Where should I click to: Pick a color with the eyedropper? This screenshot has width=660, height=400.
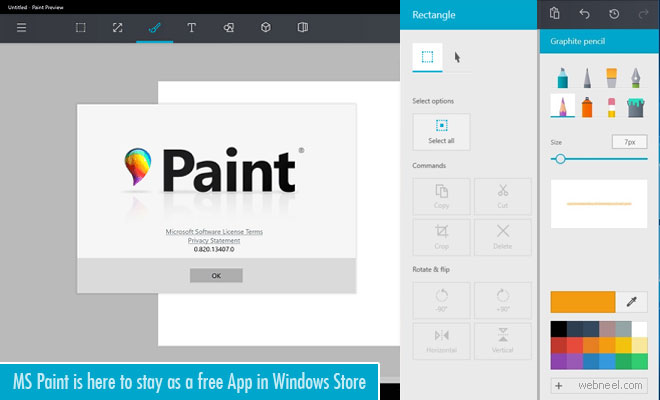click(631, 301)
